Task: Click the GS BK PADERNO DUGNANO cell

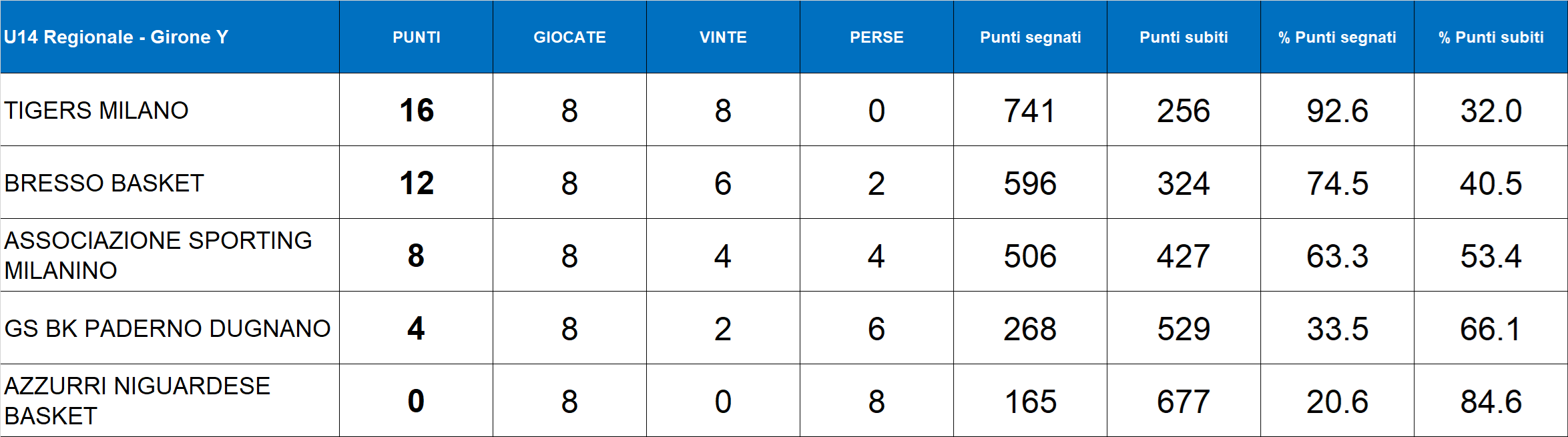Action: click(x=168, y=328)
